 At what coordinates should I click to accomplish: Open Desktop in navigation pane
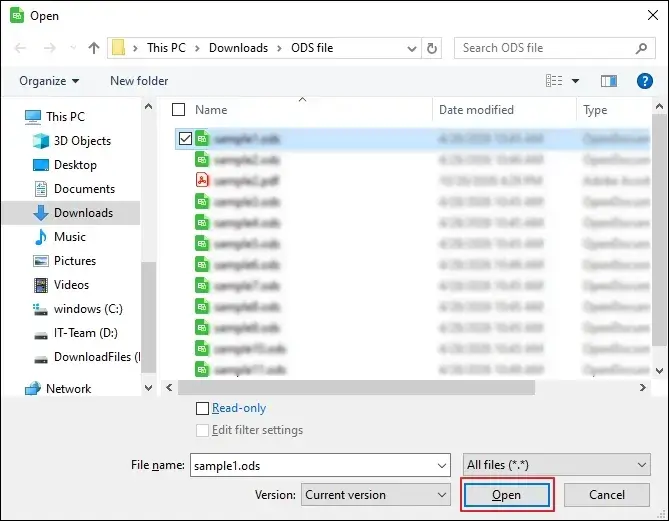(65, 165)
